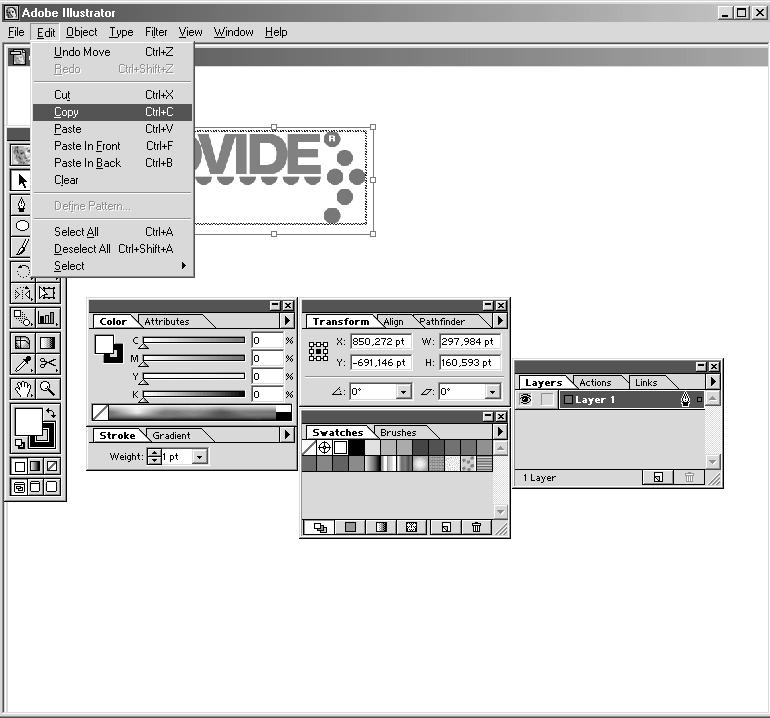
Task: Select the Hand tool
Action: (x=23, y=388)
